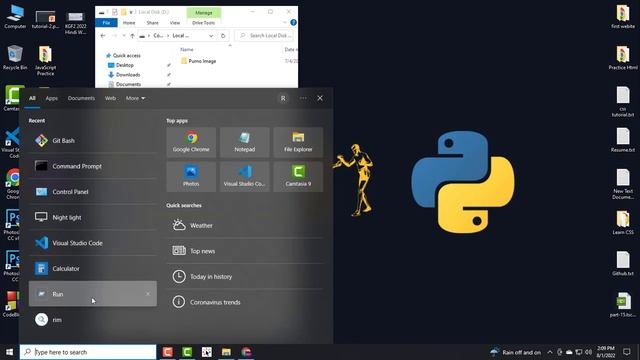Select Documents in Explorer navigation pane
Screen dimensions: 640x360
pos(124,84)
